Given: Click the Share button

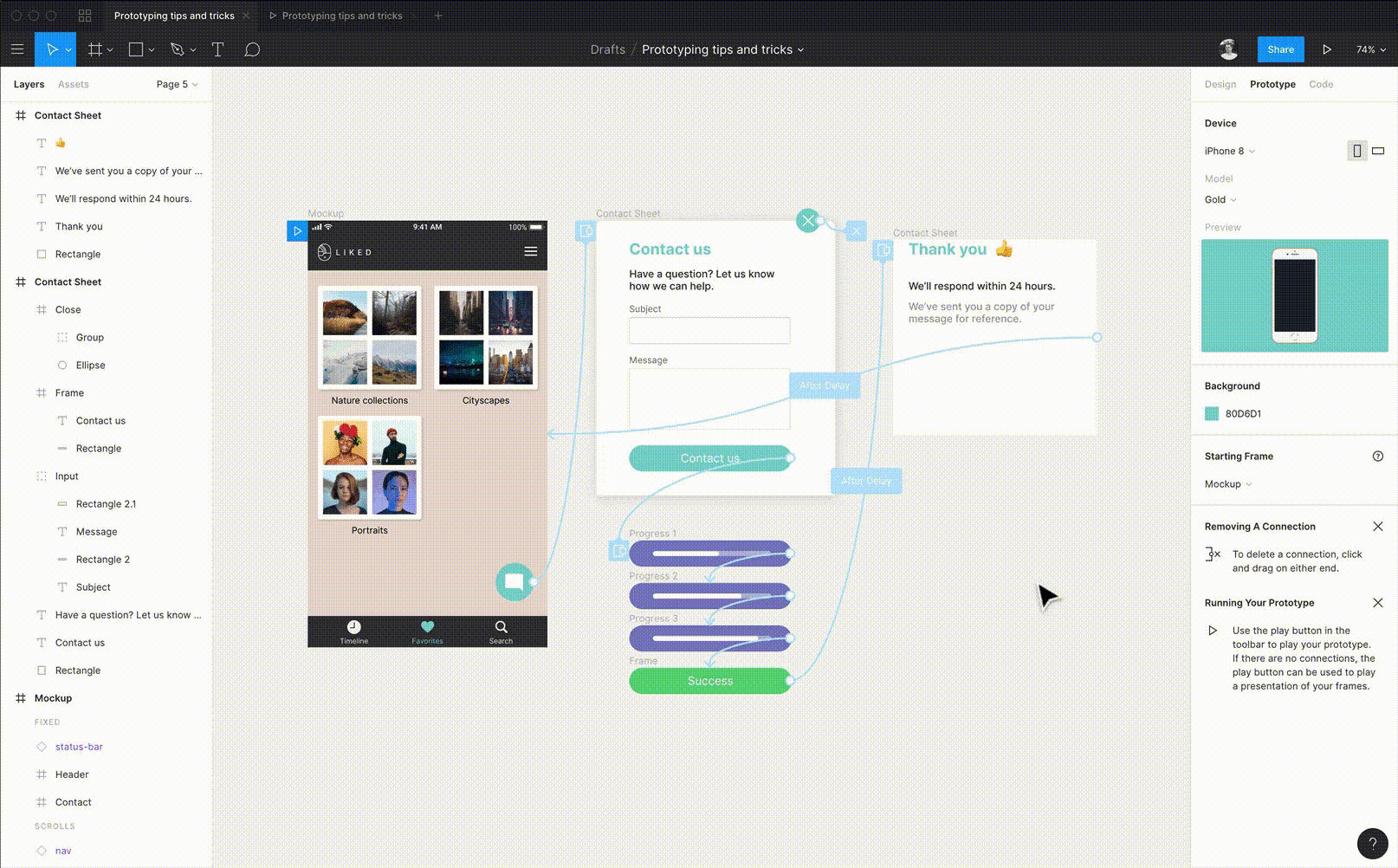Looking at the screenshot, I should pos(1280,49).
